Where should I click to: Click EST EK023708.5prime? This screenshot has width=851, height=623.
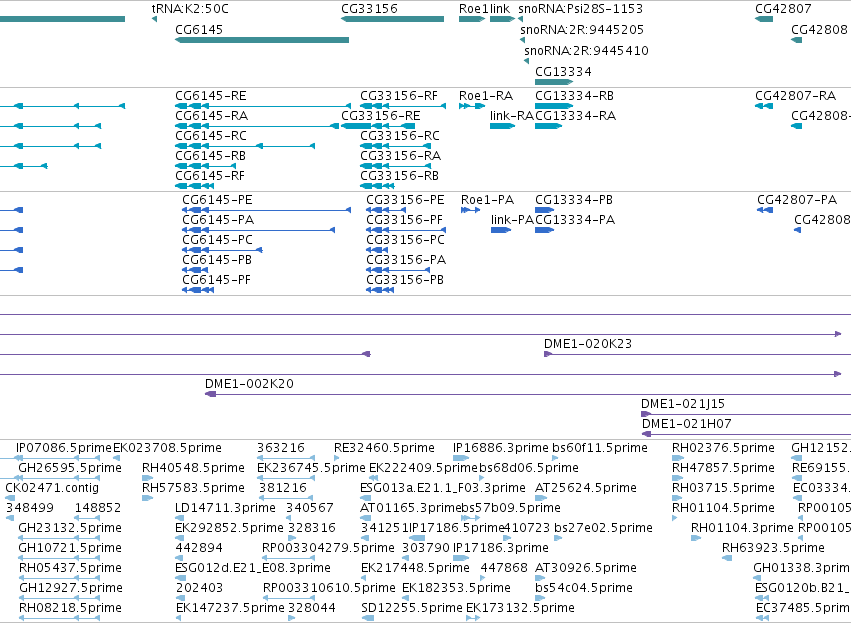(x=167, y=448)
